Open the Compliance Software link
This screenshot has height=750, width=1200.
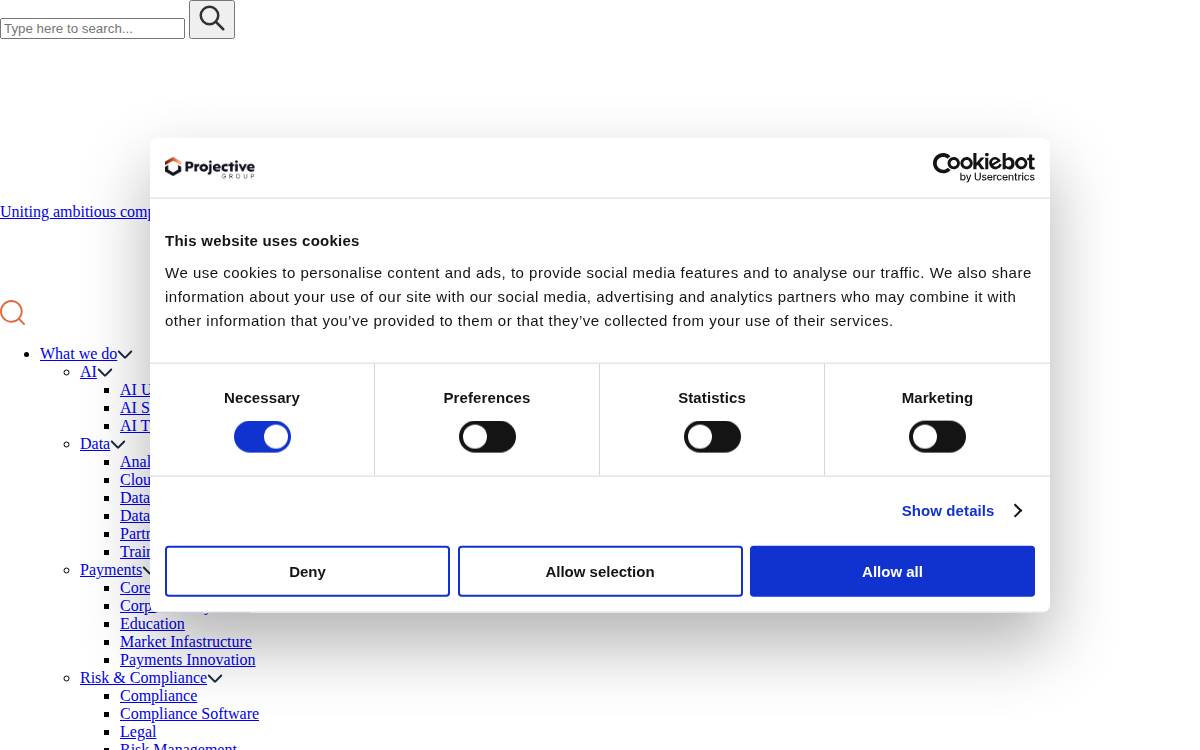click(x=189, y=714)
